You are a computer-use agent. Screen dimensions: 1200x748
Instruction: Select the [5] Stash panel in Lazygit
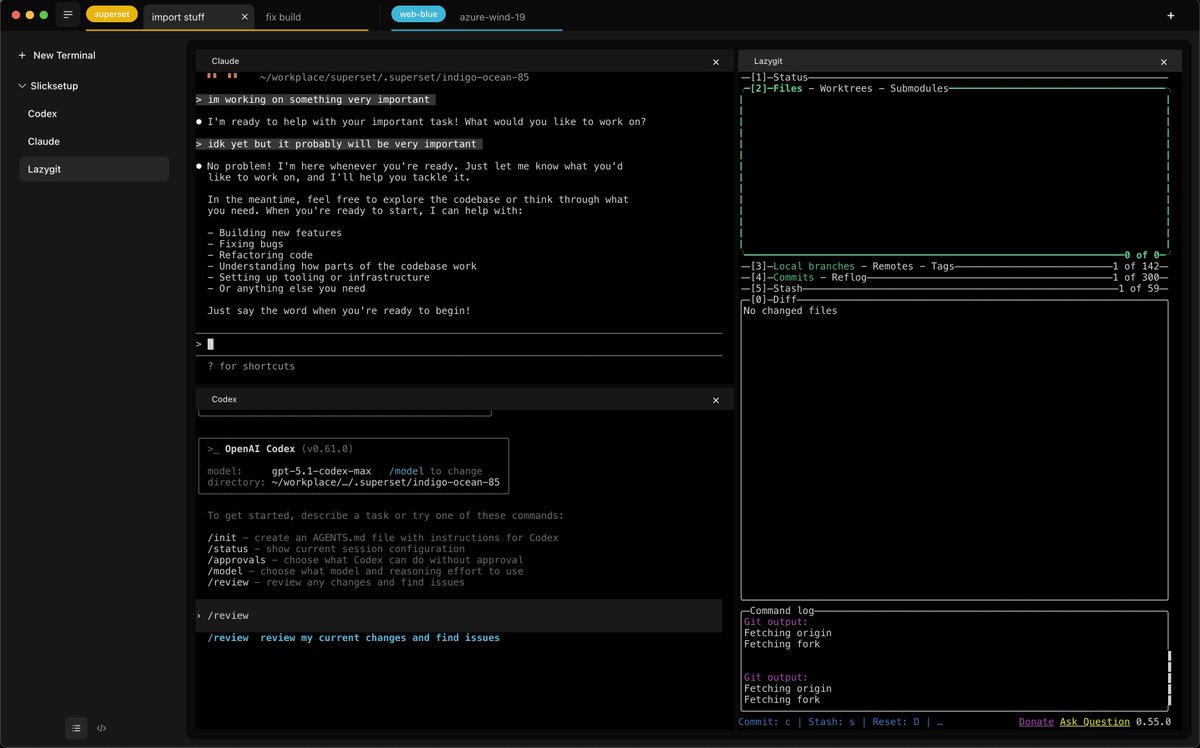pos(776,289)
